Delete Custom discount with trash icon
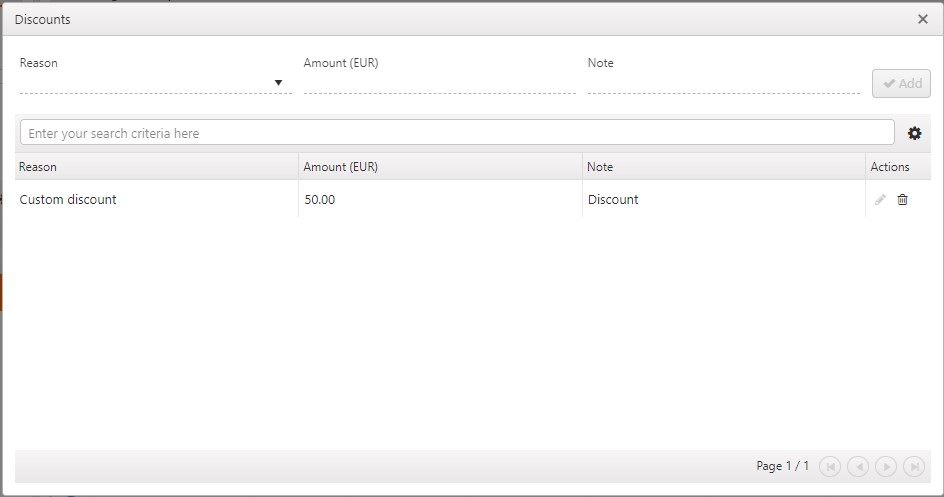Screen dimensions: 944x497 click(903, 200)
